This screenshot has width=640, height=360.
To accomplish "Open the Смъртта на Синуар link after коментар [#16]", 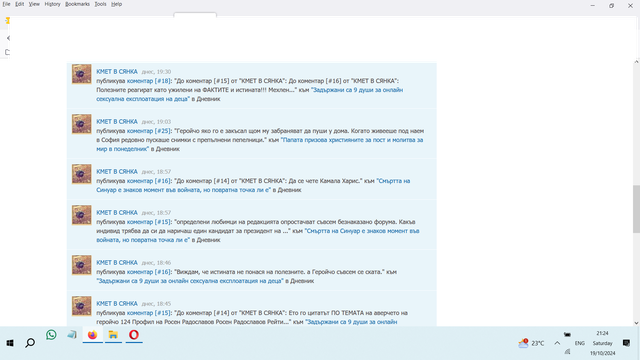I will pos(253,185).
